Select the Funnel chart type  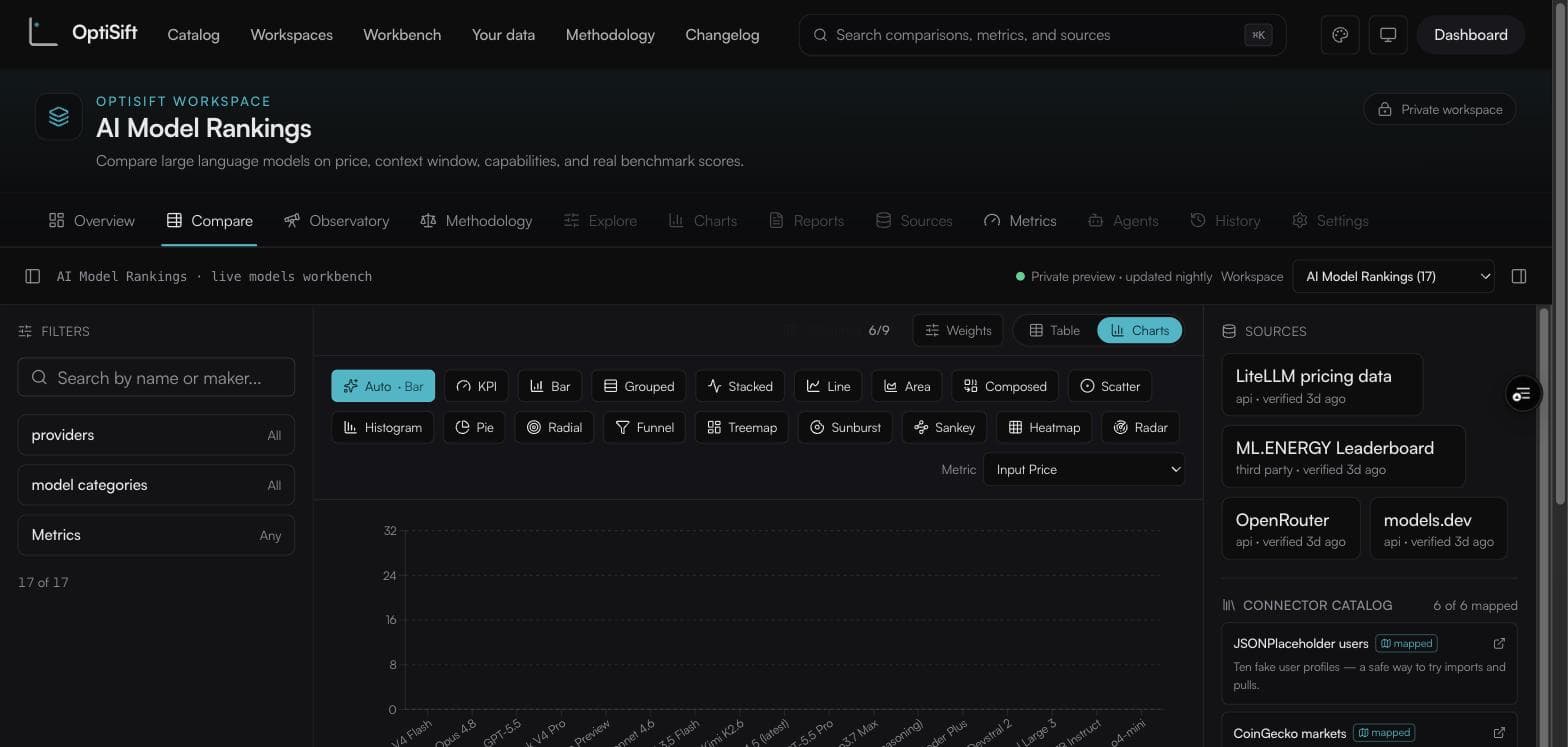[x=644, y=427]
